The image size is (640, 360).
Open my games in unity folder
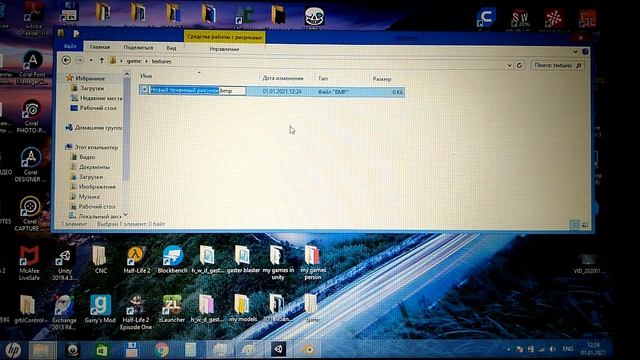(278, 262)
